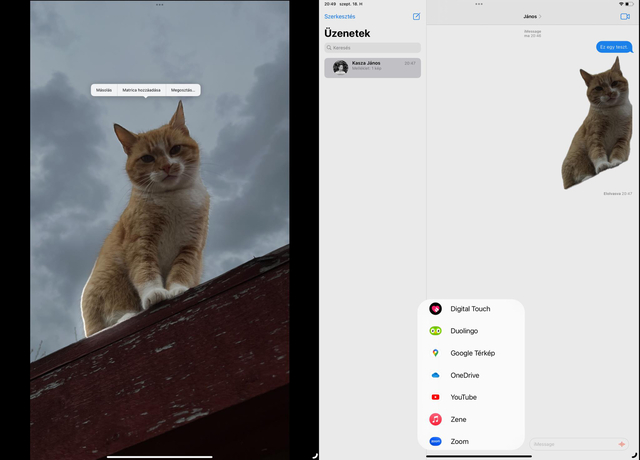Open the three-dot multitasking menu above Messages
Image resolution: width=640 pixels, height=460 pixels.
(x=479, y=4)
